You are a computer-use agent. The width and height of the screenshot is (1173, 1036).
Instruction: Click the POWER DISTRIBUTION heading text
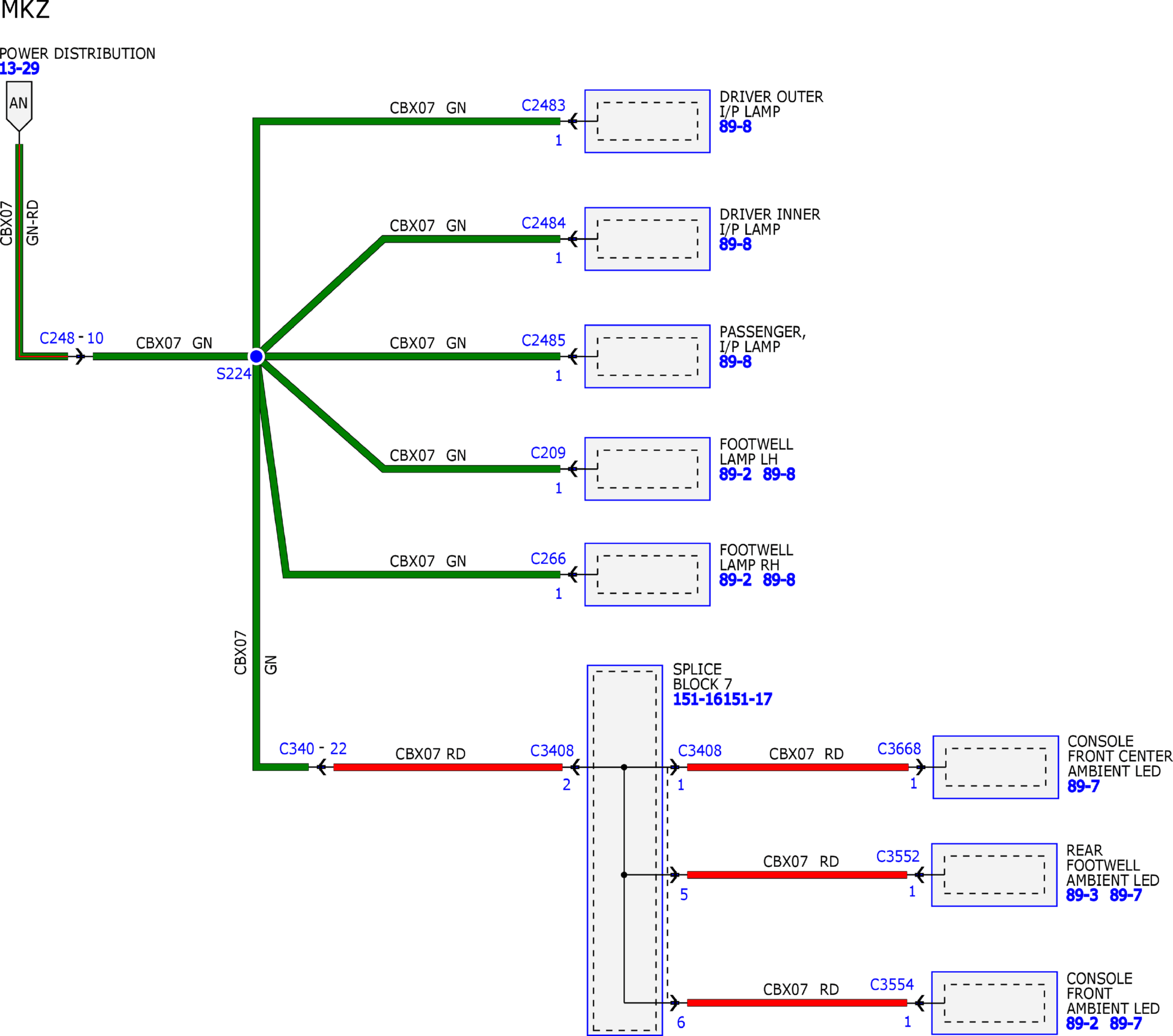click(78, 53)
